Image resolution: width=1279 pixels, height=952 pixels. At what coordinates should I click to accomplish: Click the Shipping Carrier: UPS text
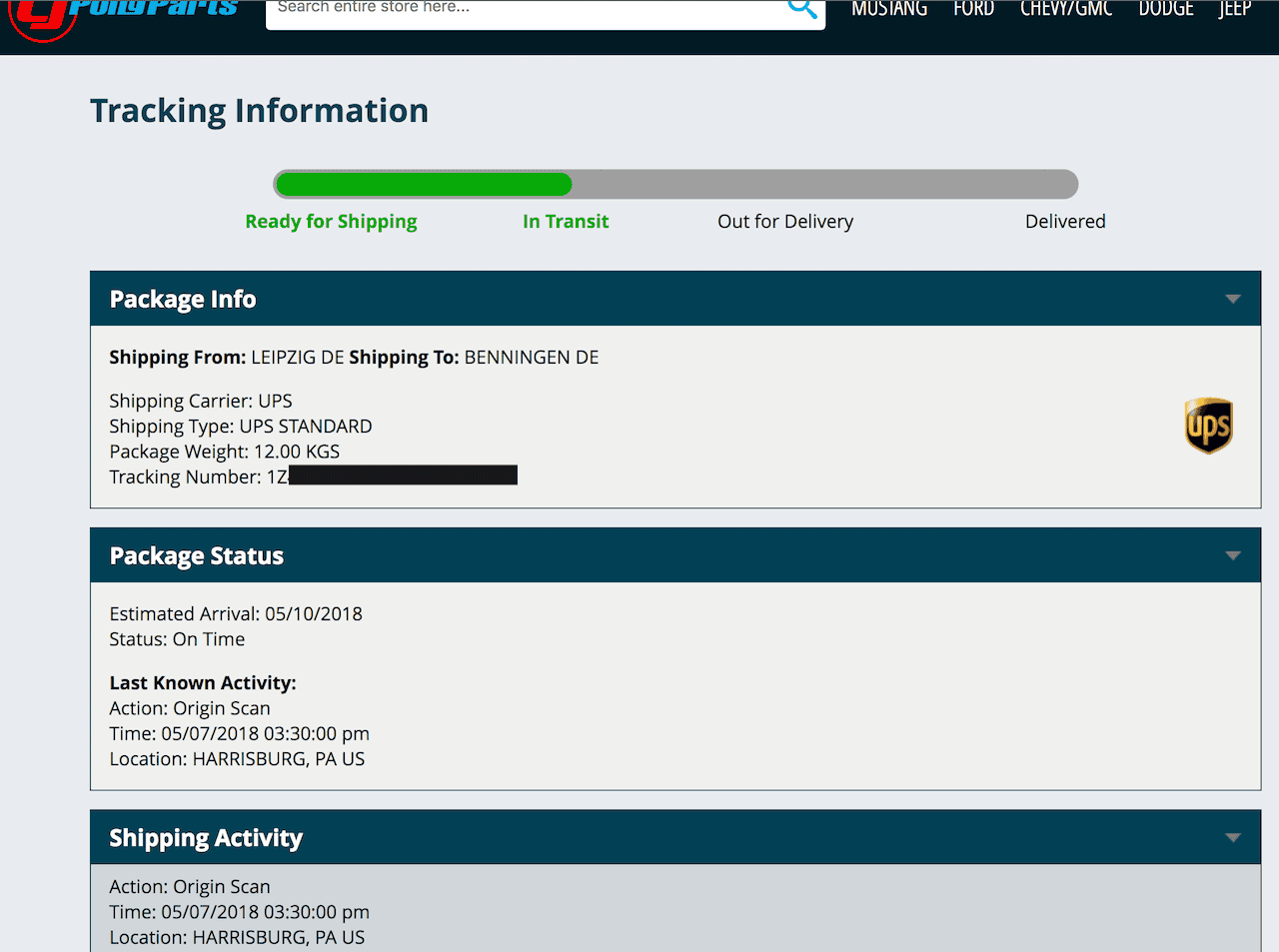pyautogui.click(x=201, y=402)
